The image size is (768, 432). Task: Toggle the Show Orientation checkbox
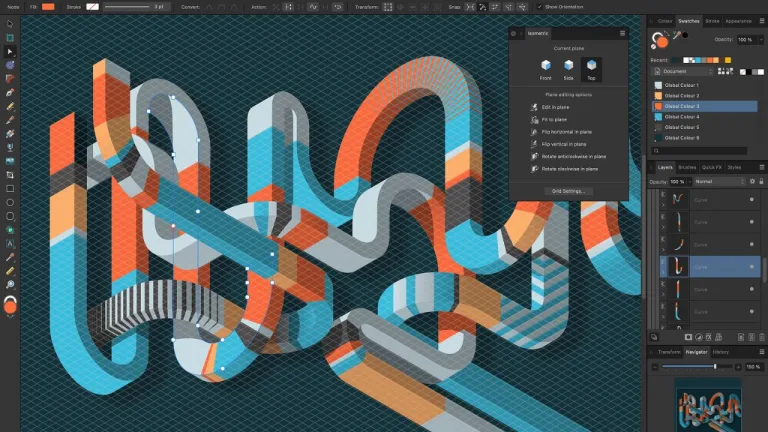click(540, 6)
